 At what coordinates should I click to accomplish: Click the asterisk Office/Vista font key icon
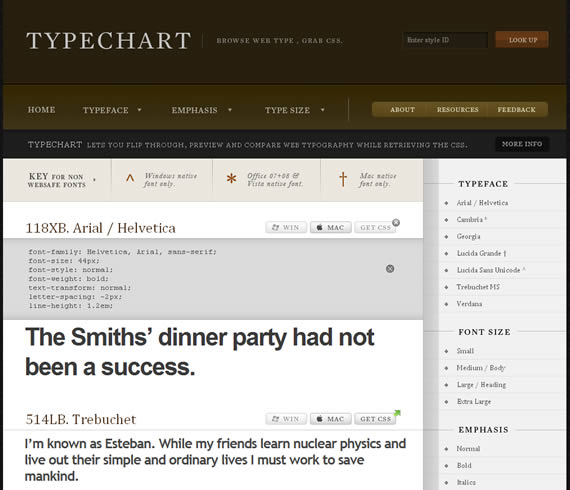231,178
